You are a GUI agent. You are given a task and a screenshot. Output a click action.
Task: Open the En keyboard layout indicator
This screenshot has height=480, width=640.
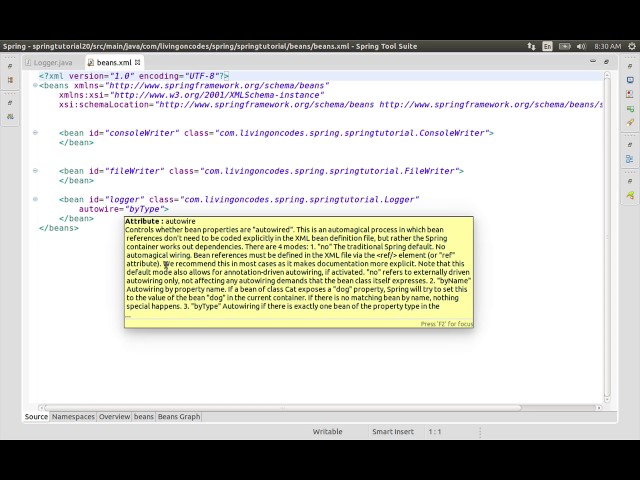pyautogui.click(x=547, y=46)
